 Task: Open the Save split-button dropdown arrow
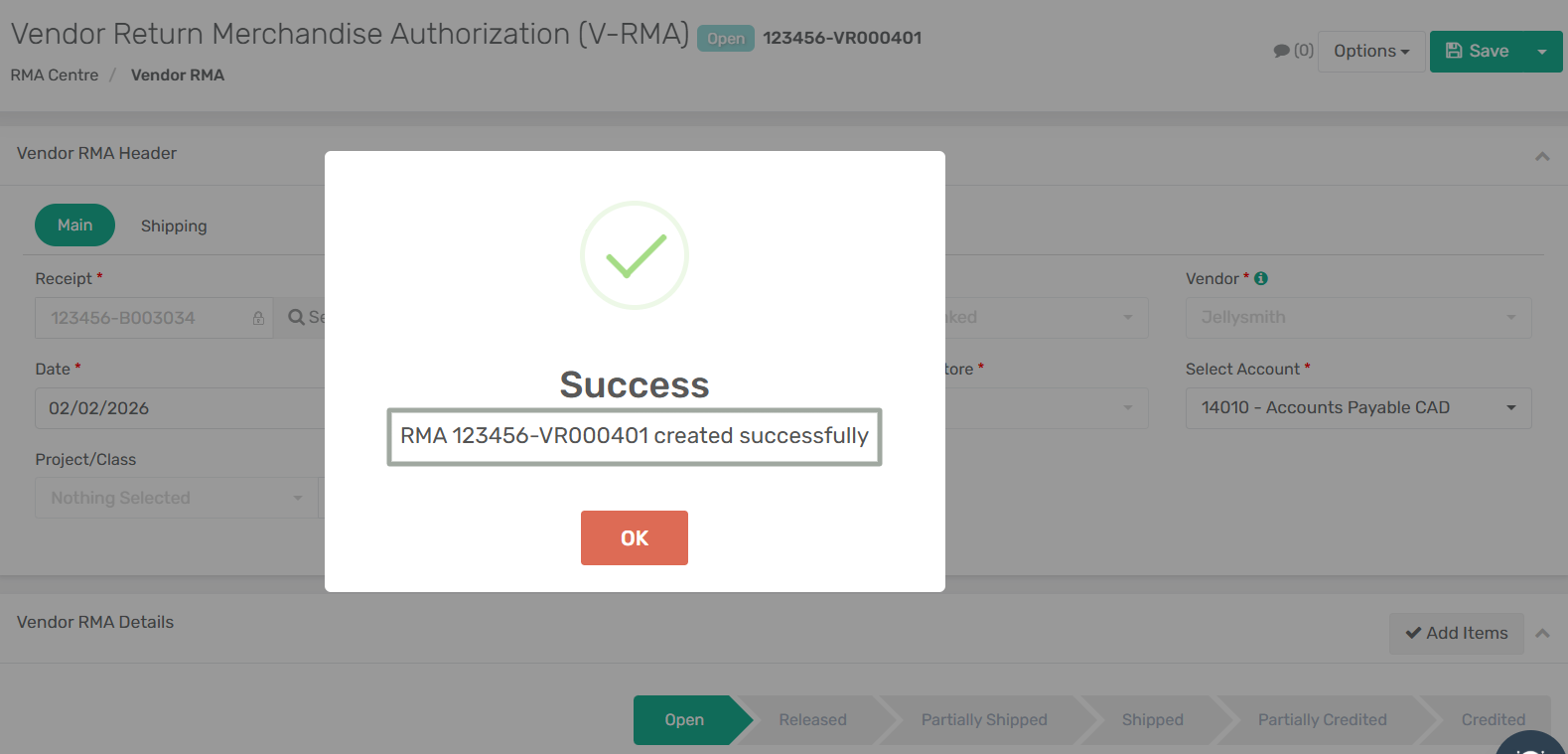click(x=1541, y=52)
